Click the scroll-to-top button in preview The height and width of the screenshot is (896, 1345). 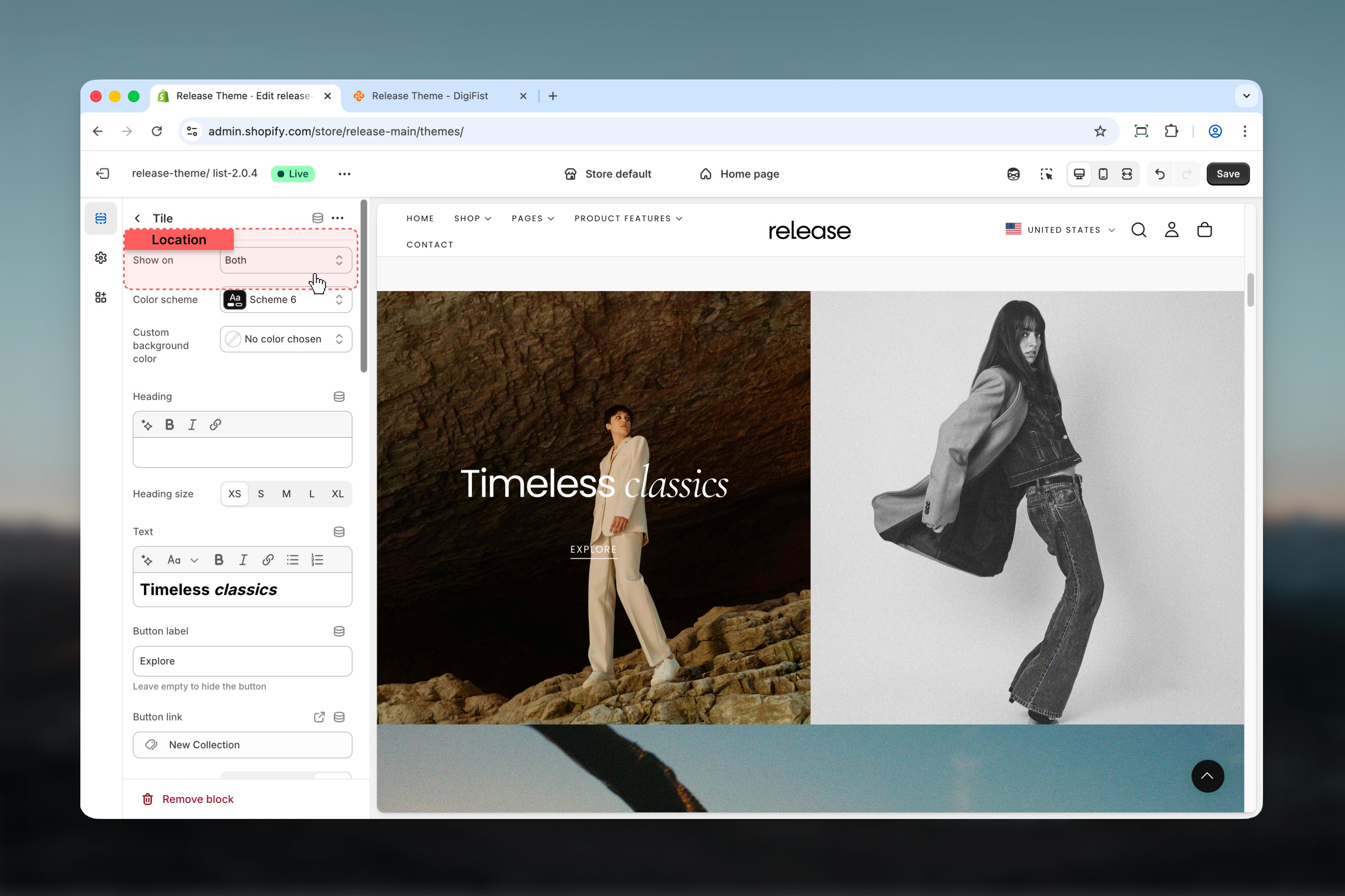[x=1207, y=776]
